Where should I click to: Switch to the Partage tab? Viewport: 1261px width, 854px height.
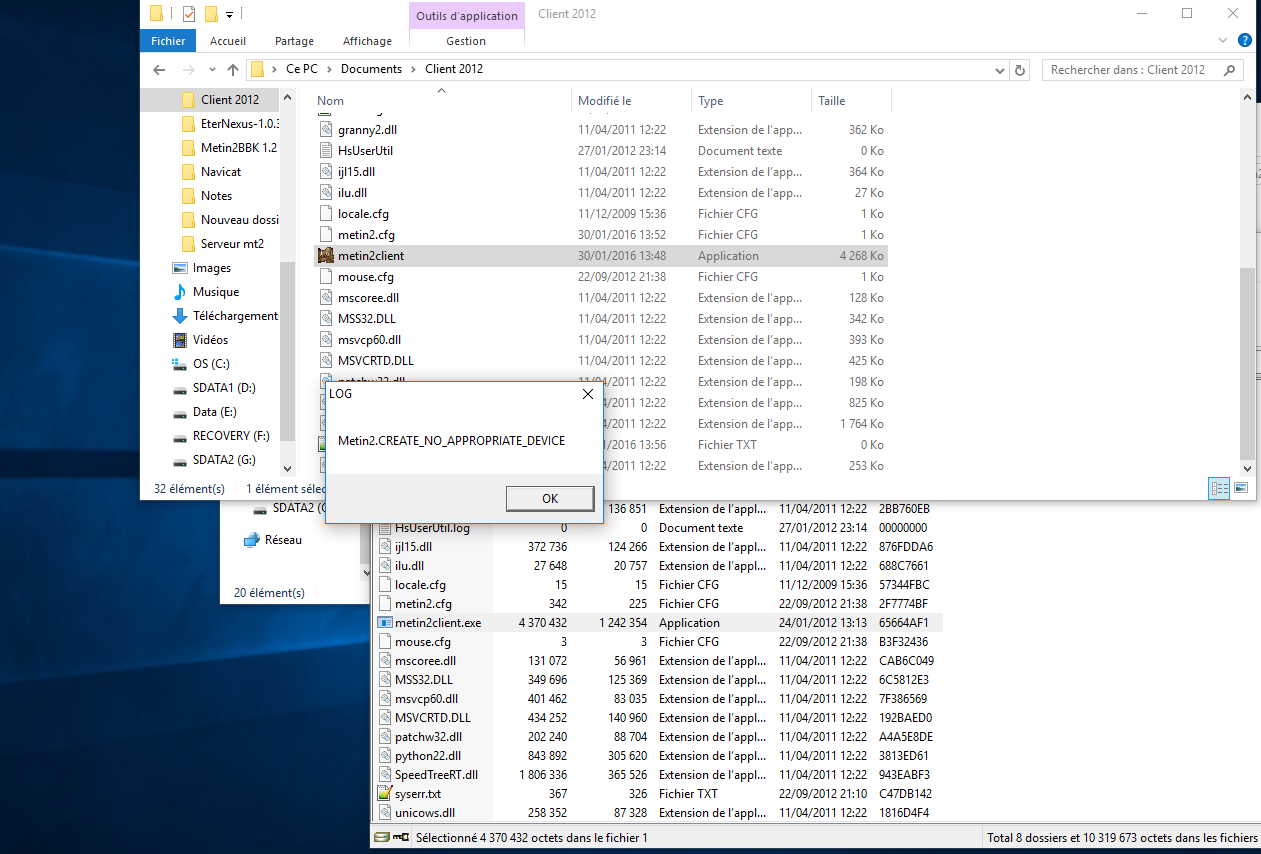click(x=294, y=41)
